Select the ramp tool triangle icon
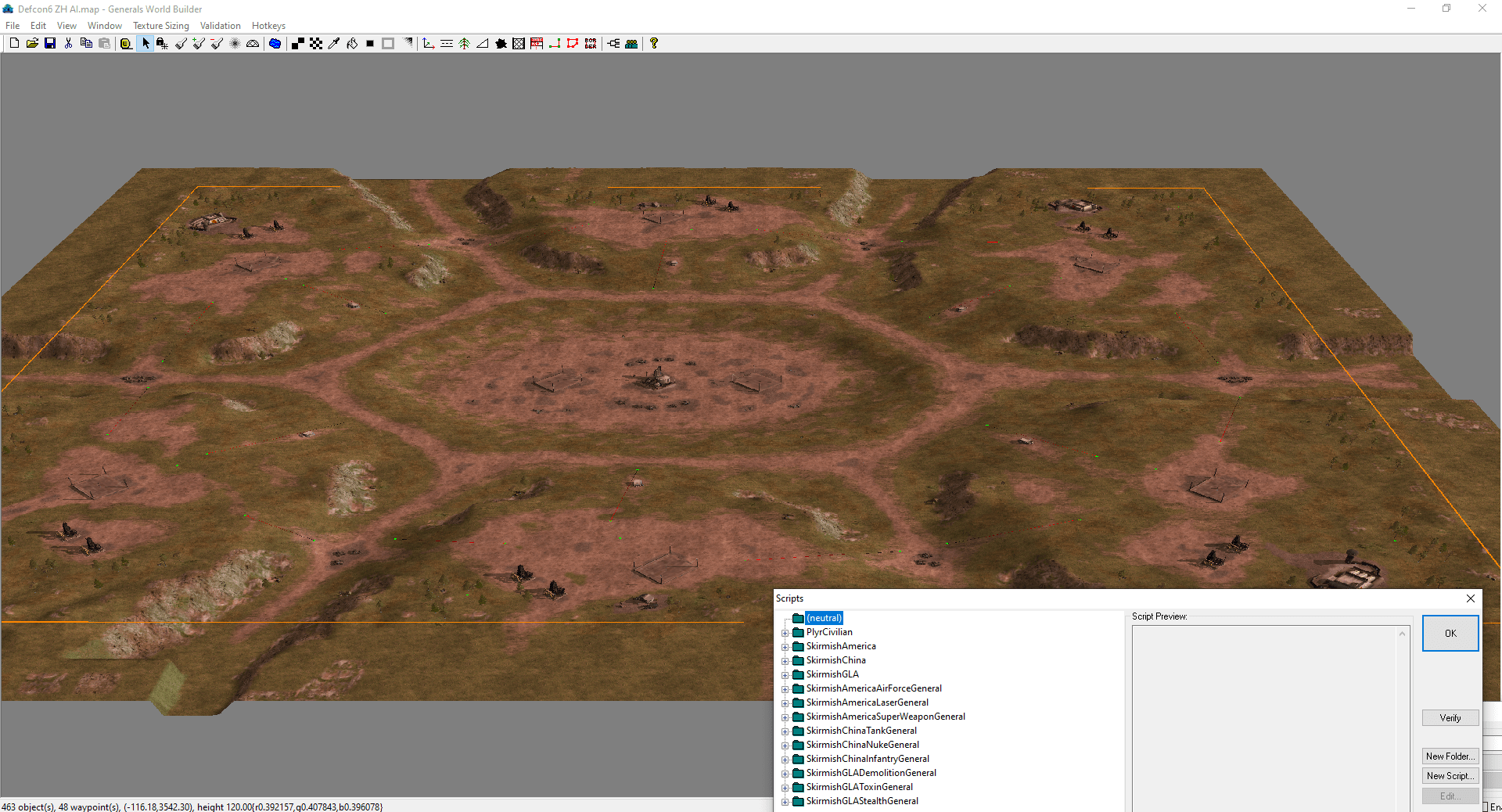Image resolution: width=1502 pixels, height=812 pixels. click(483, 44)
